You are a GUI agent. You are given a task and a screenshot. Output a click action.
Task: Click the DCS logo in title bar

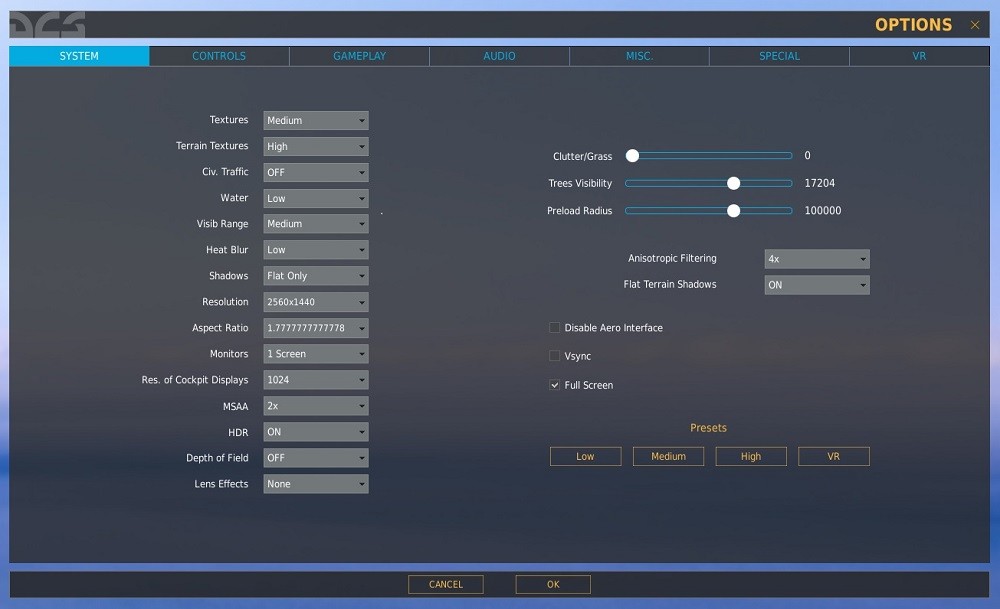pyautogui.click(x=47, y=26)
